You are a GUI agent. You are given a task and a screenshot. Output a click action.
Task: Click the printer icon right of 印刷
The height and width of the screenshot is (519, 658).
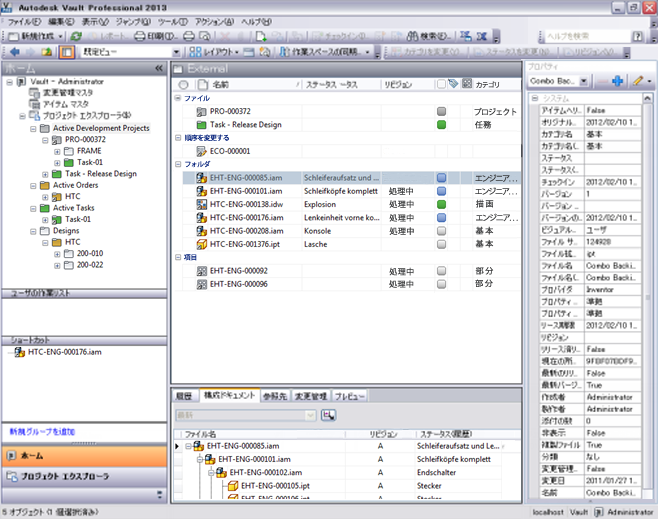pos(189,37)
